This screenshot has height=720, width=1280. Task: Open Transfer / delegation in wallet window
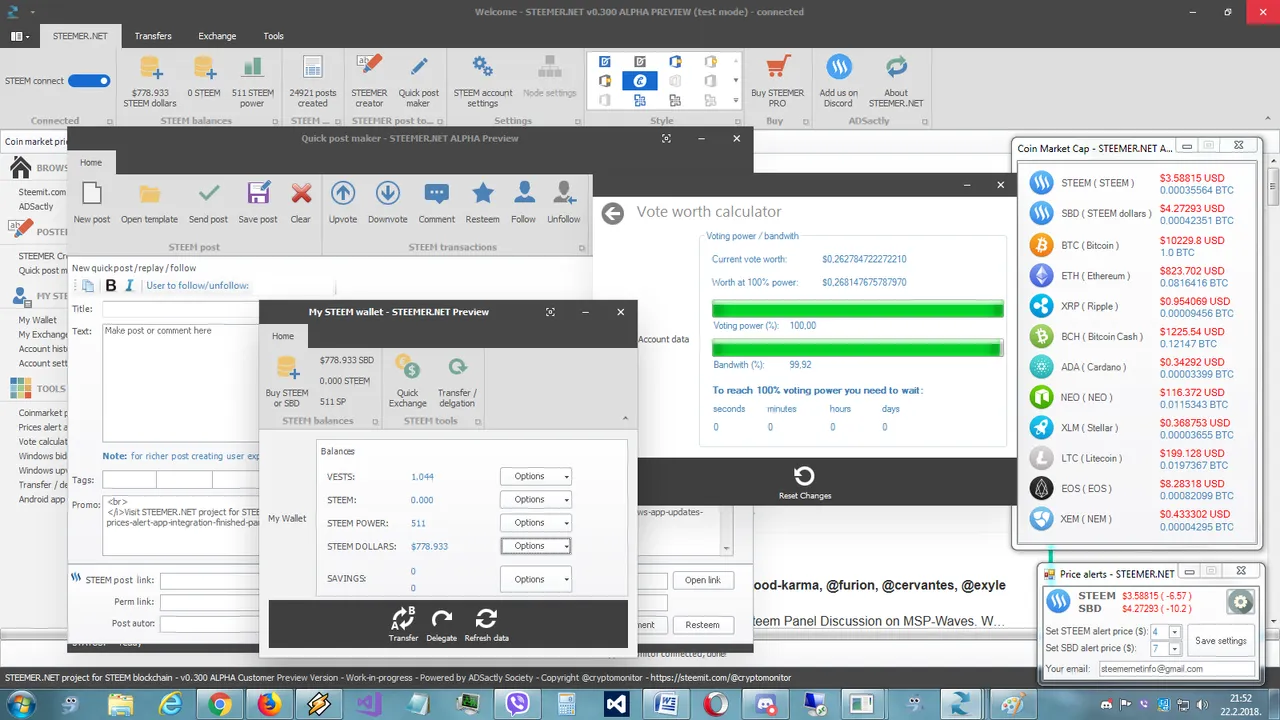[457, 381]
